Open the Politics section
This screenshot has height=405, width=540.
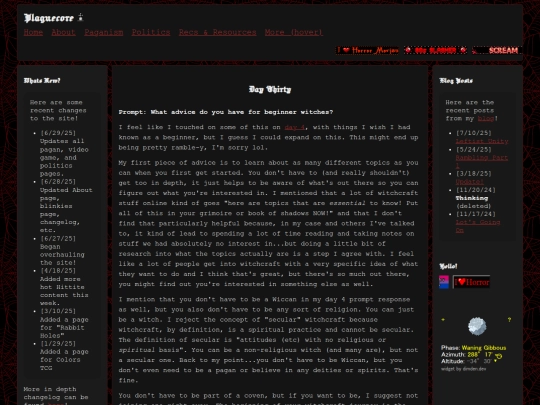(x=151, y=32)
